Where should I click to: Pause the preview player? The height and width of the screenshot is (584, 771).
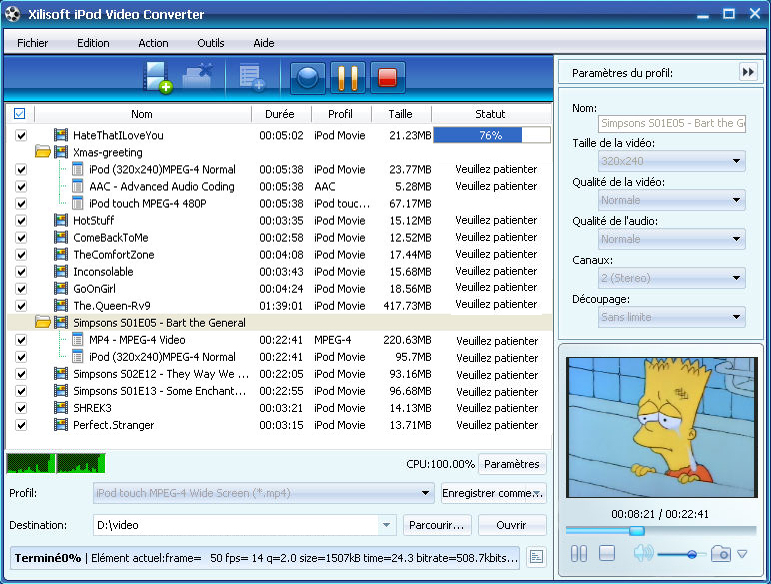579,554
